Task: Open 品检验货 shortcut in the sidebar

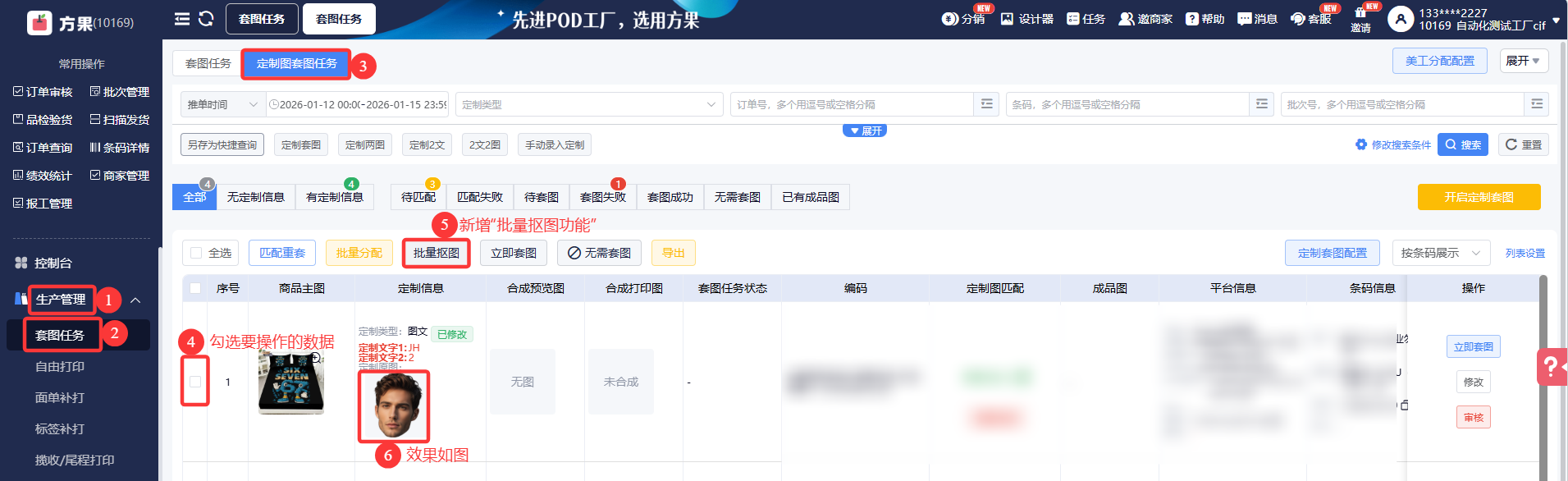Action: (x=43, y=120)
